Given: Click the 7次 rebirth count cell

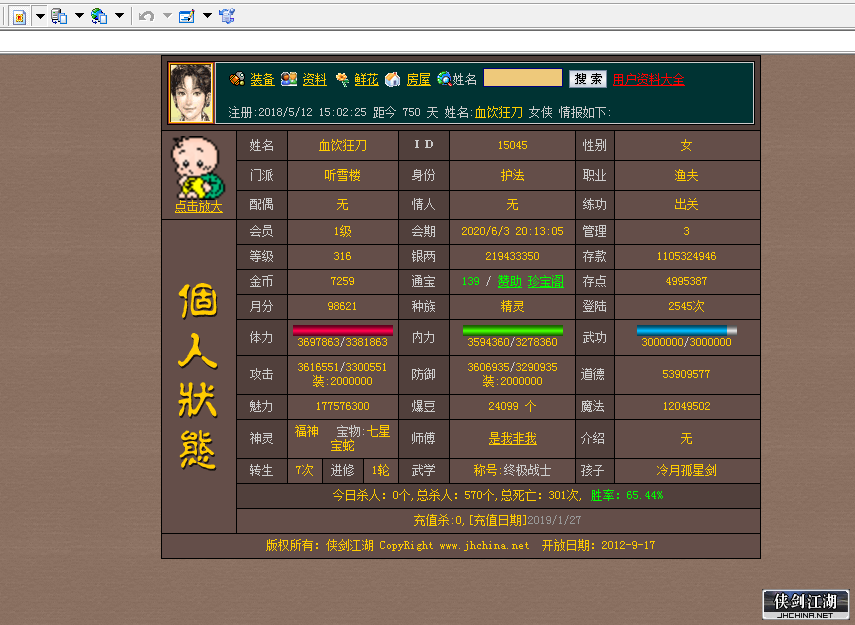Looking at the screenshot, I should point(305,471).
